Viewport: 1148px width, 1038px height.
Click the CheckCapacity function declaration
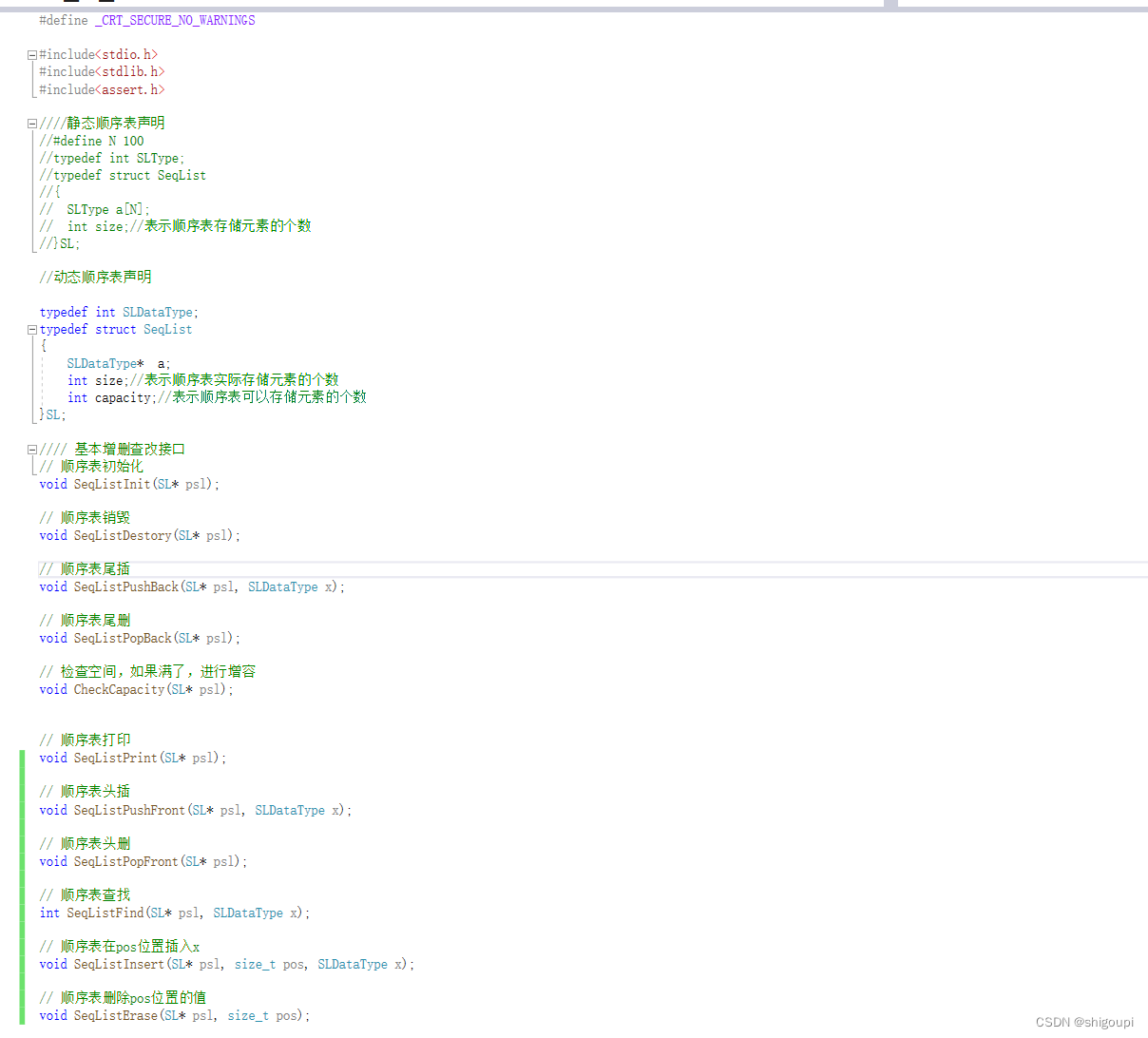[136, 690]
